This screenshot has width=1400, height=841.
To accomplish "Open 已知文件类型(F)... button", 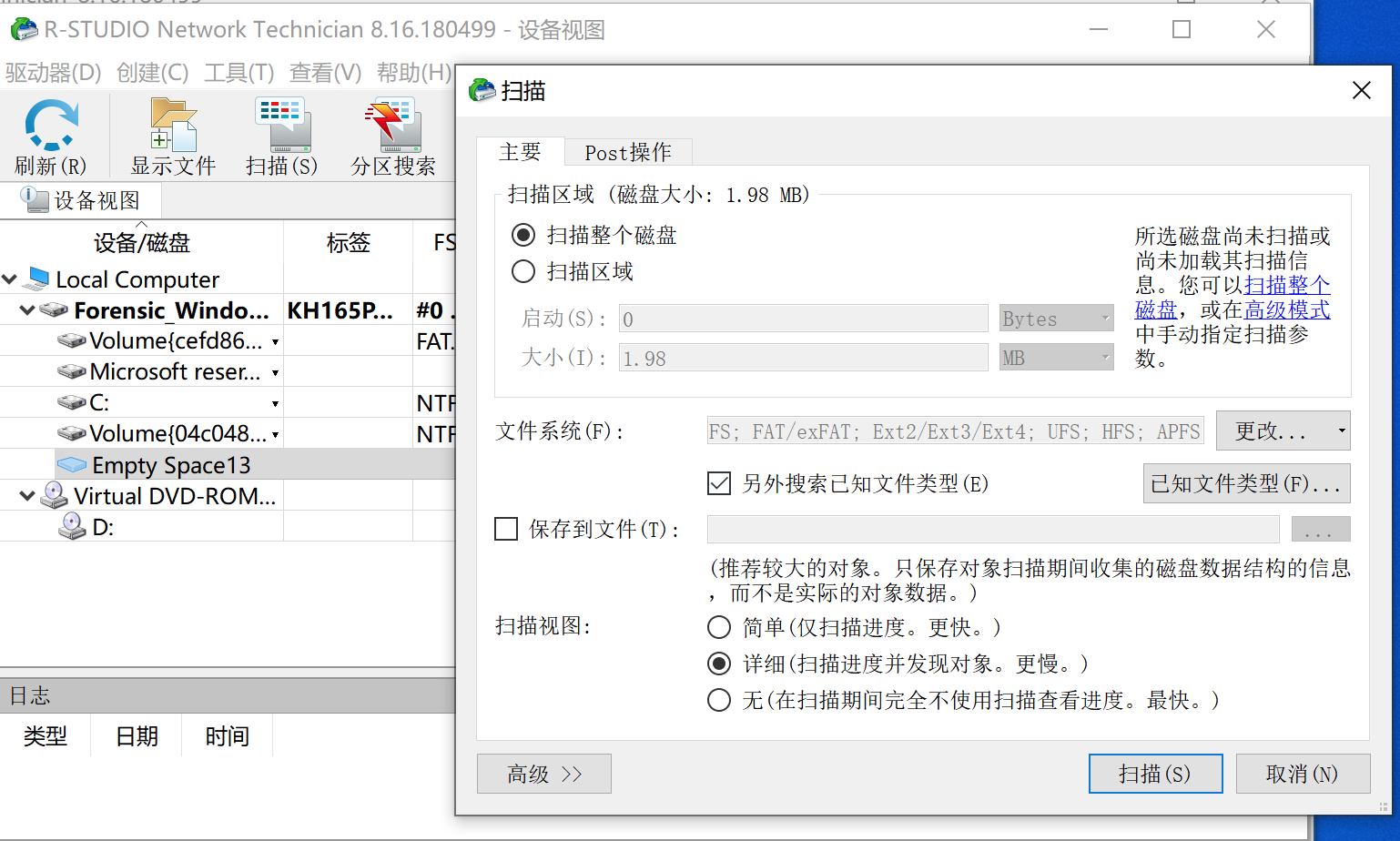I will [x=1246, y=483].
